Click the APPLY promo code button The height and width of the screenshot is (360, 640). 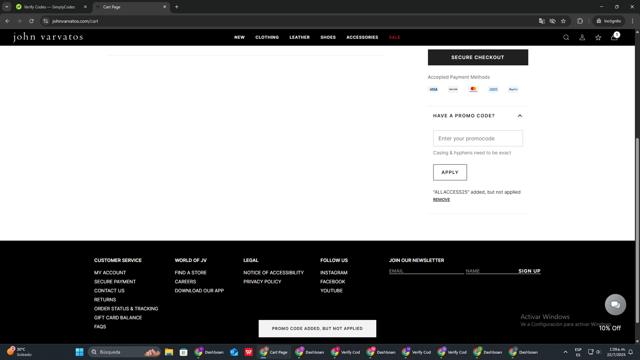click(x=450, y=172)
